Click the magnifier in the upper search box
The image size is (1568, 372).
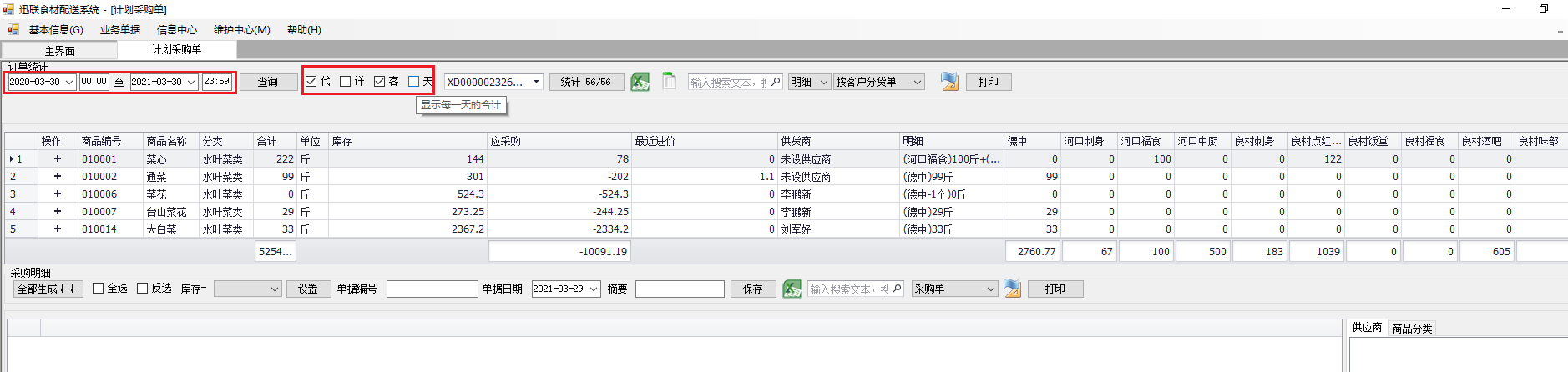click(776, 82)
